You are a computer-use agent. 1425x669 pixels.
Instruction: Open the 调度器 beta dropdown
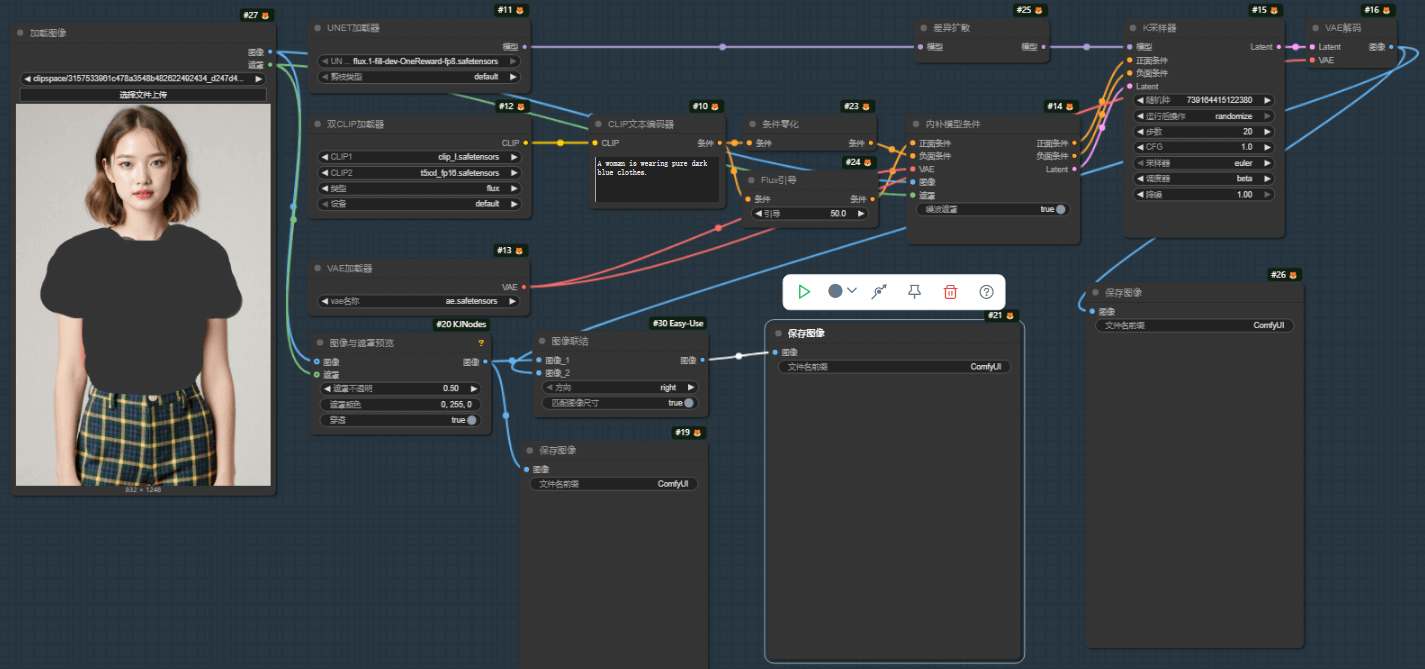(x=1204, y=178)
